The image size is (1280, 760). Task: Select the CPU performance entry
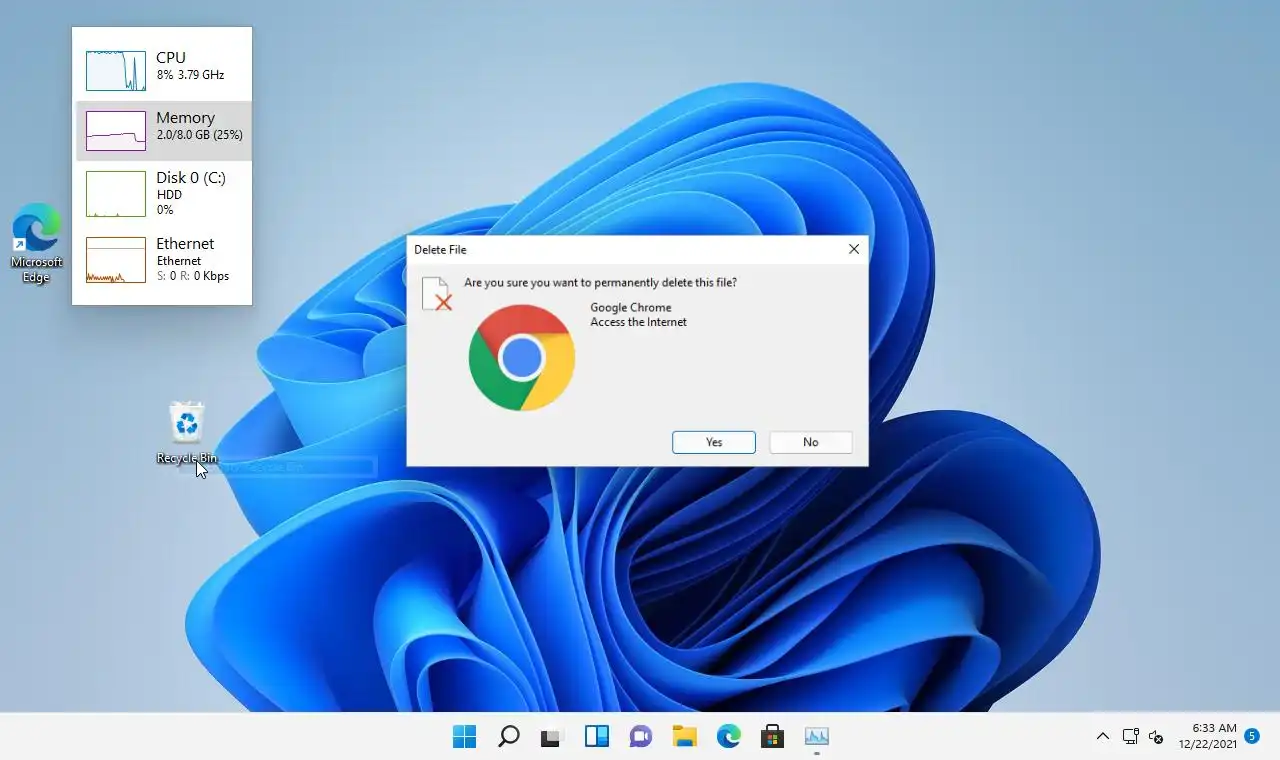tap(164, 70)
